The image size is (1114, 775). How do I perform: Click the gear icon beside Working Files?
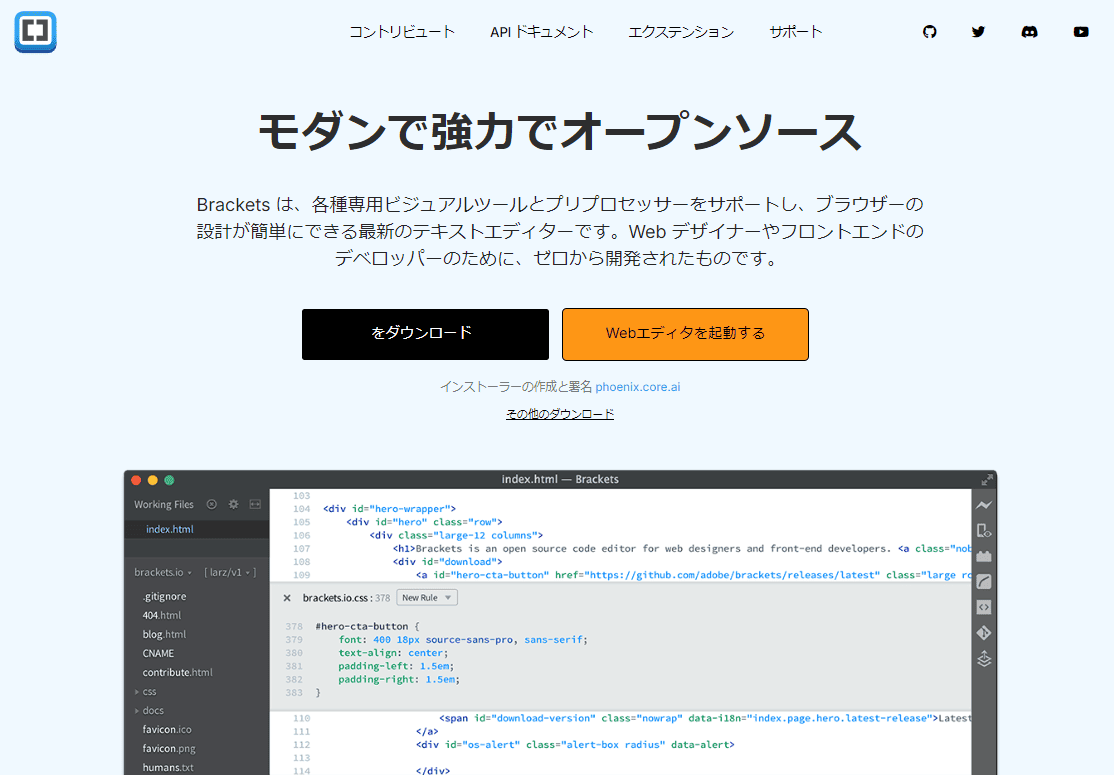(x=233, y=505)
